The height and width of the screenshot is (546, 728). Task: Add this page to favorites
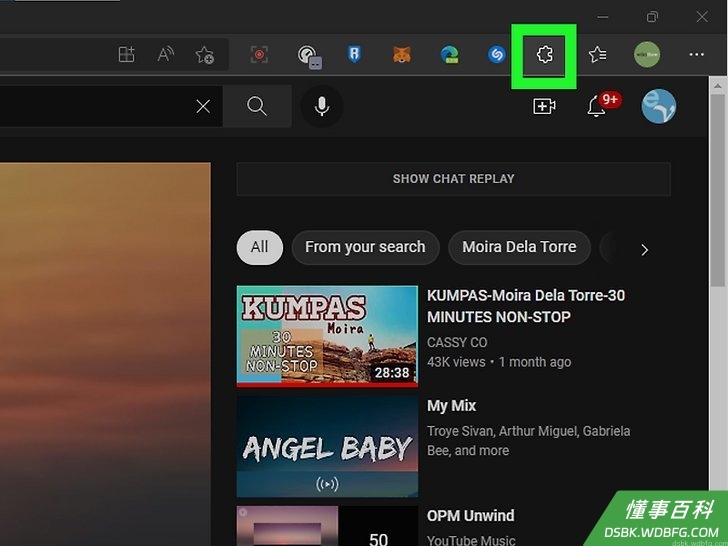pyautogui.click(x=205, y=55)
